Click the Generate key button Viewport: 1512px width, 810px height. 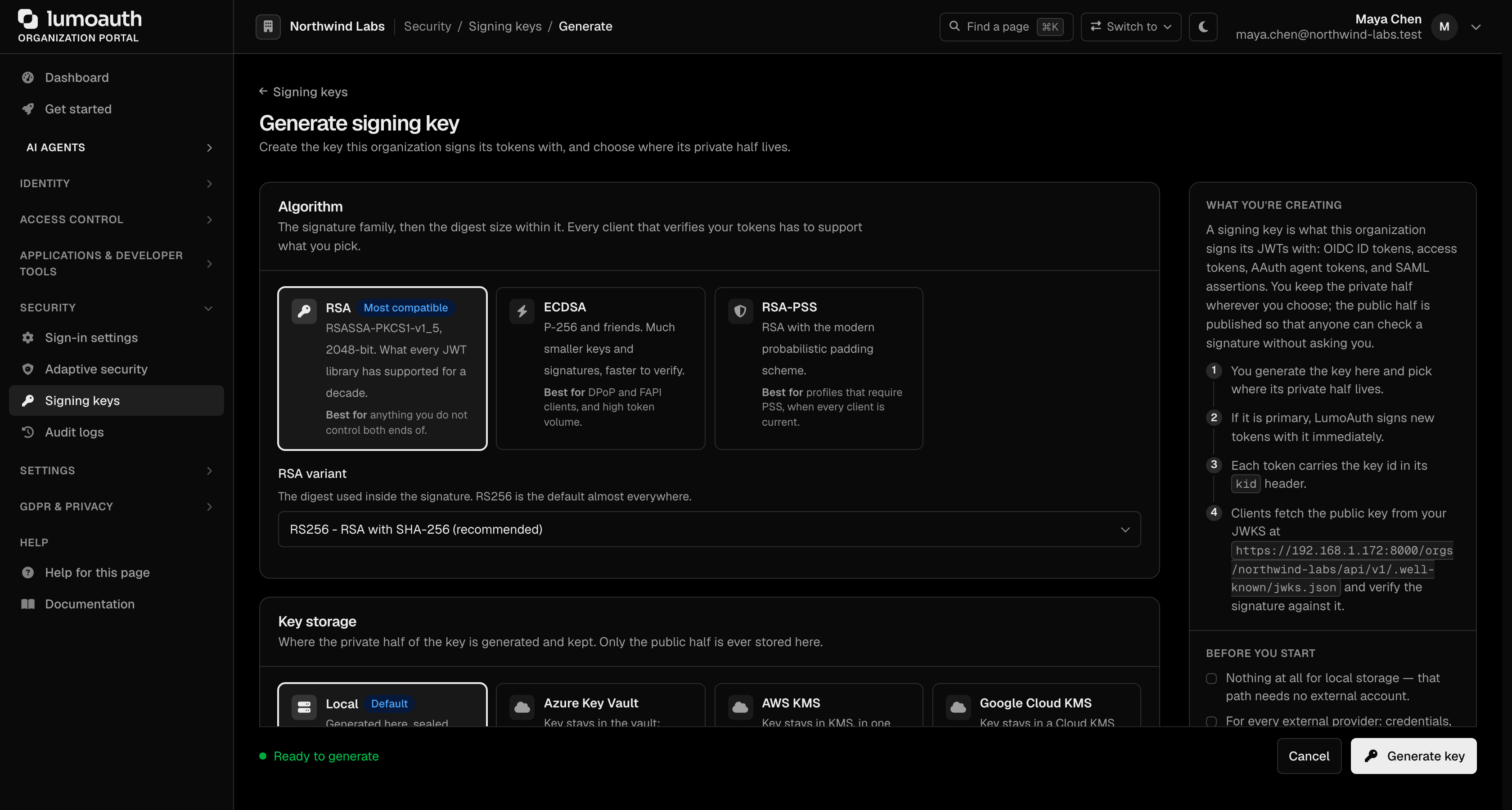pyautogui.click(x=1413, y=756)
